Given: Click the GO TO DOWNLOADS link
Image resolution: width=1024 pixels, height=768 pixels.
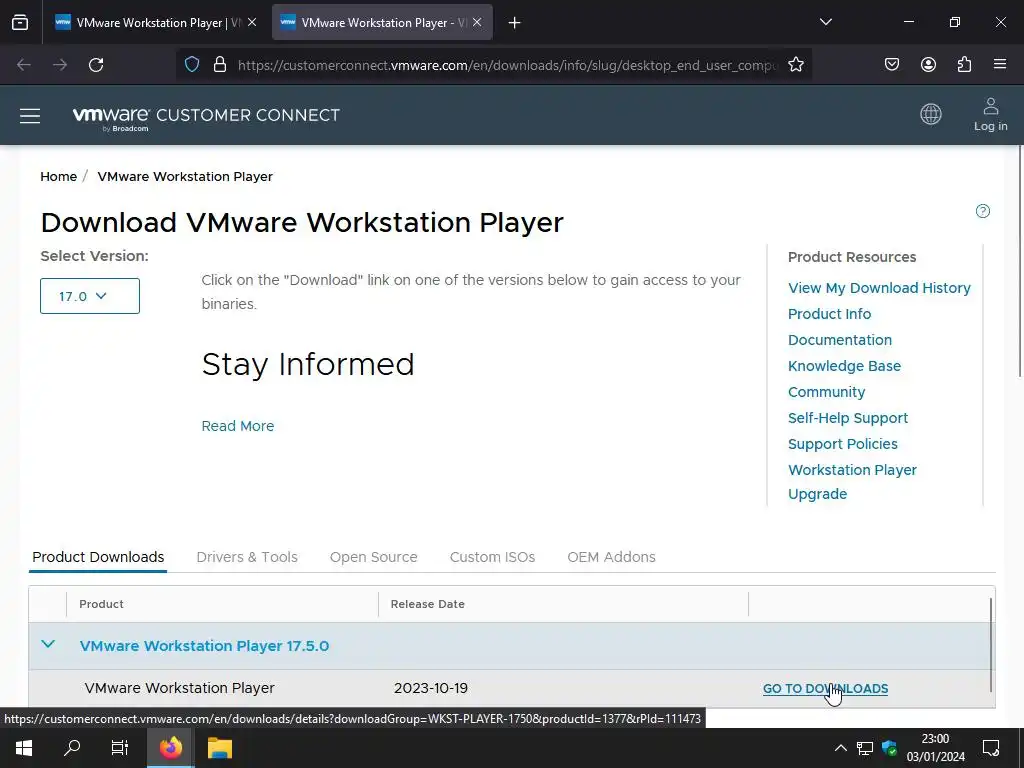Looking at the screenshot, I should pos(825,688).
